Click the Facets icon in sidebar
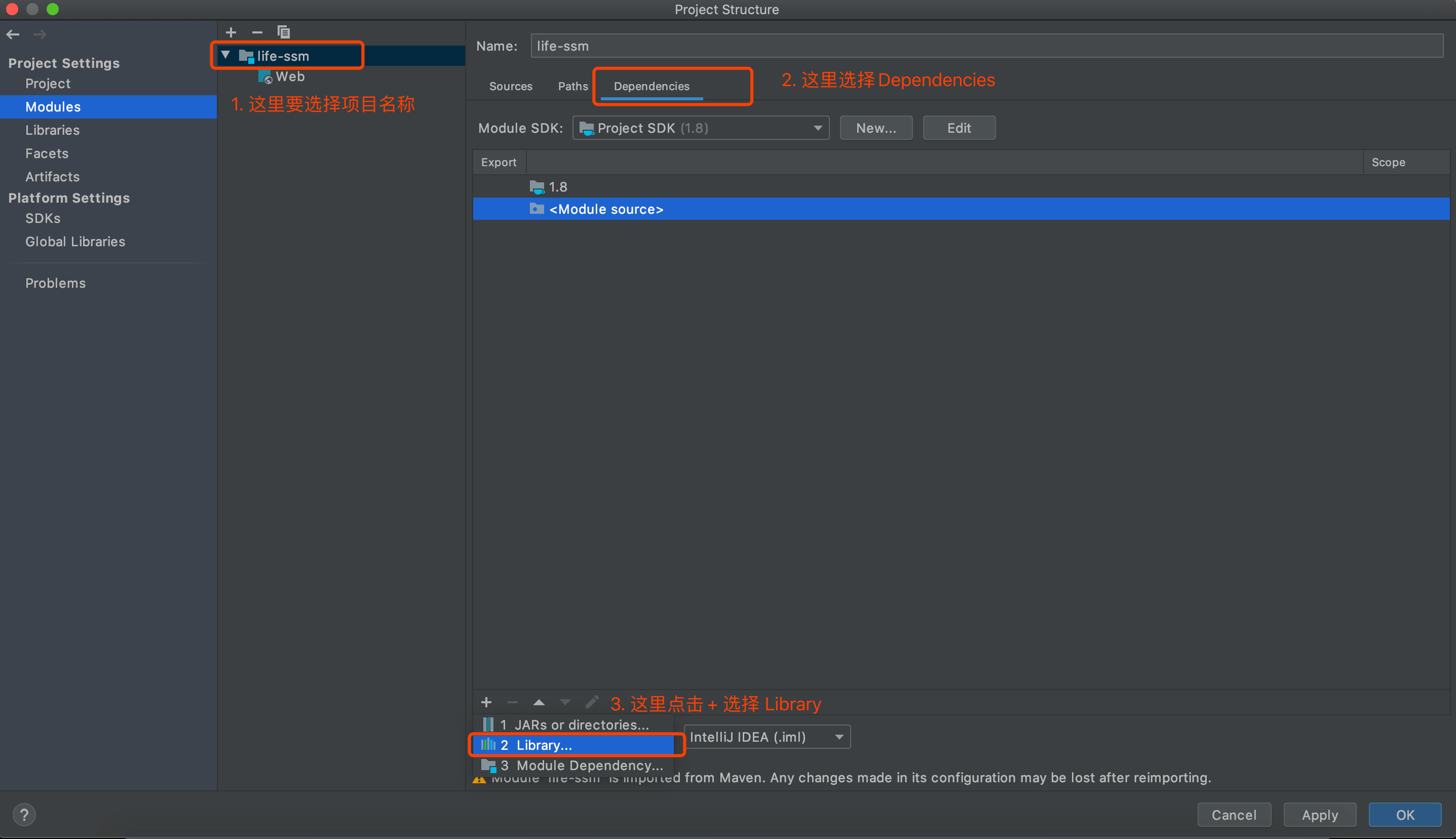Screen dimensions: 1456x839 [x=47, y=153]
